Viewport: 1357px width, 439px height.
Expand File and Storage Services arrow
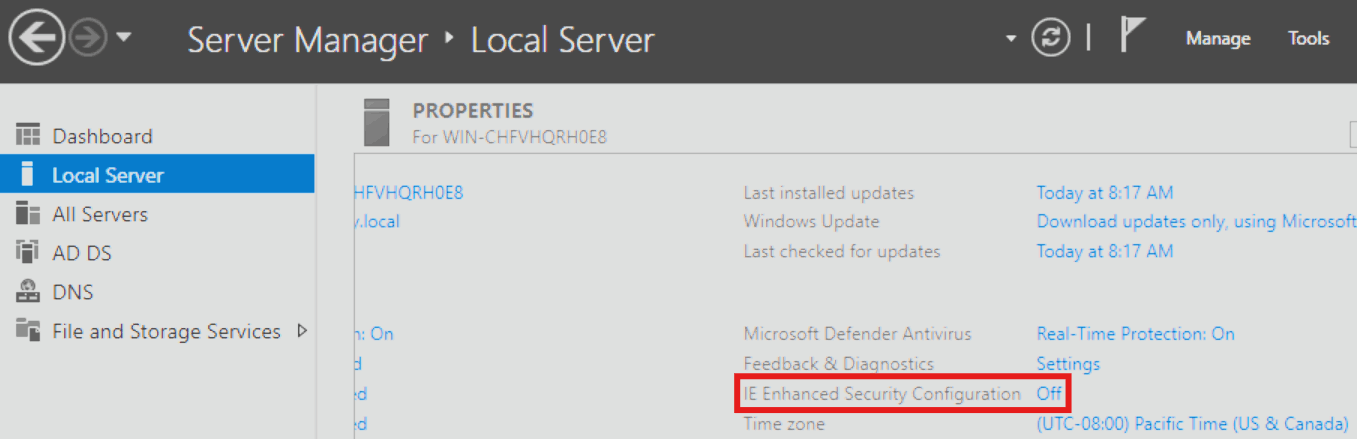302,331
